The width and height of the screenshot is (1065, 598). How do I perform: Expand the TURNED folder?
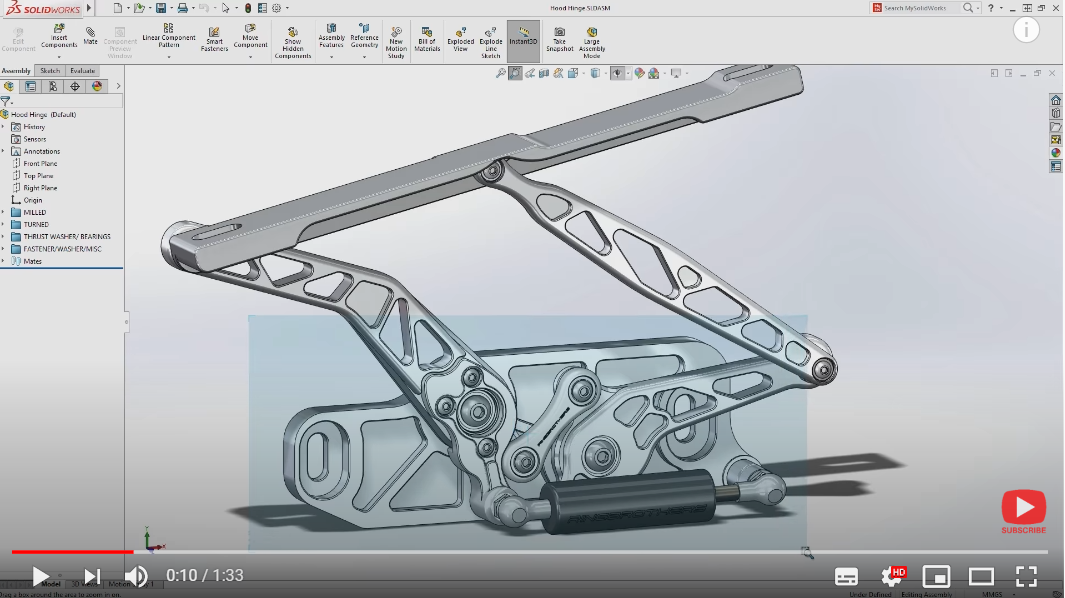pos(3,225)
